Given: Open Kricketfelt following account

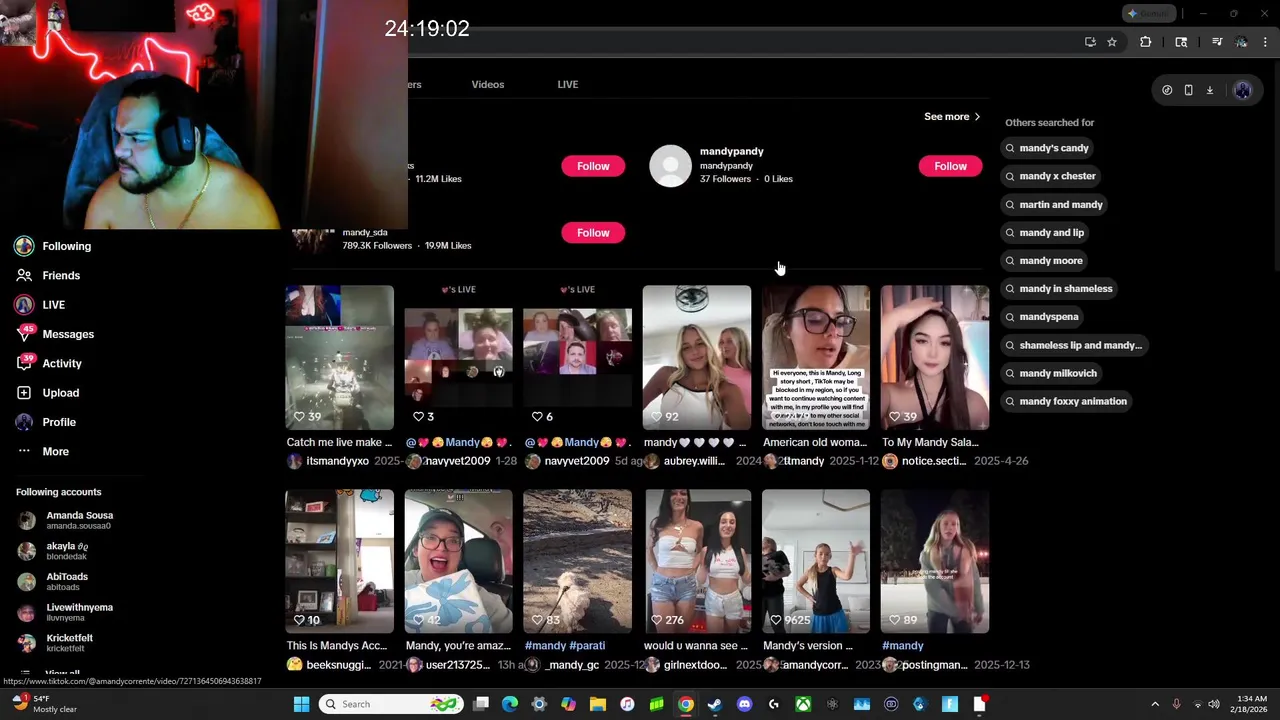Looking at the screenshot, I should [56, 643].
